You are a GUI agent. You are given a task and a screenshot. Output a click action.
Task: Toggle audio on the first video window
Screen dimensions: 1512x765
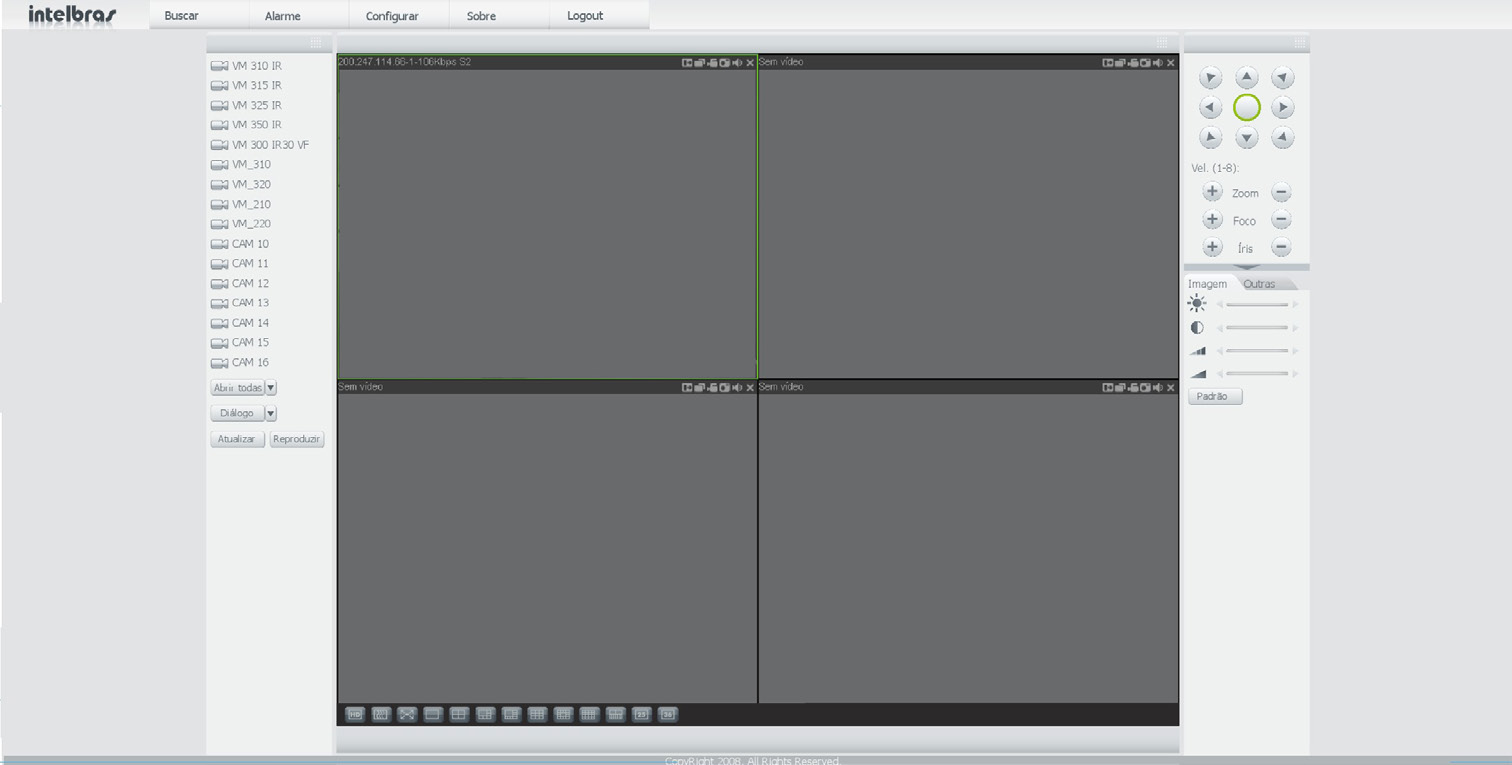point(737,63)
